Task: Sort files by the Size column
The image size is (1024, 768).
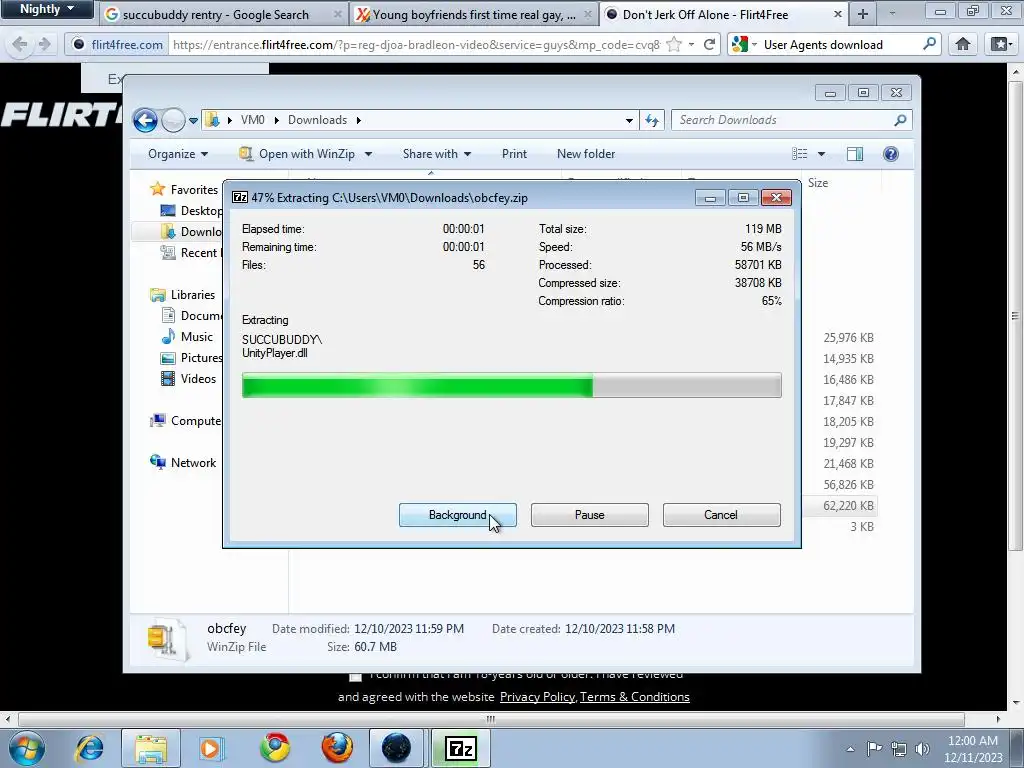Action: point(818,183)
